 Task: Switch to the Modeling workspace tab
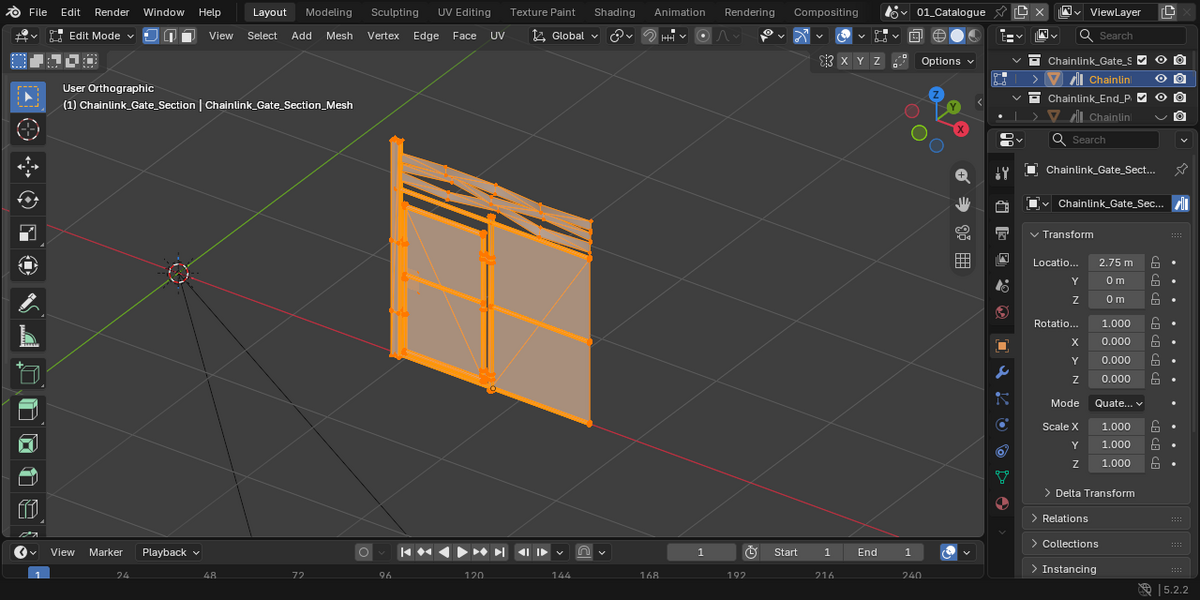(x=329, y=12)
